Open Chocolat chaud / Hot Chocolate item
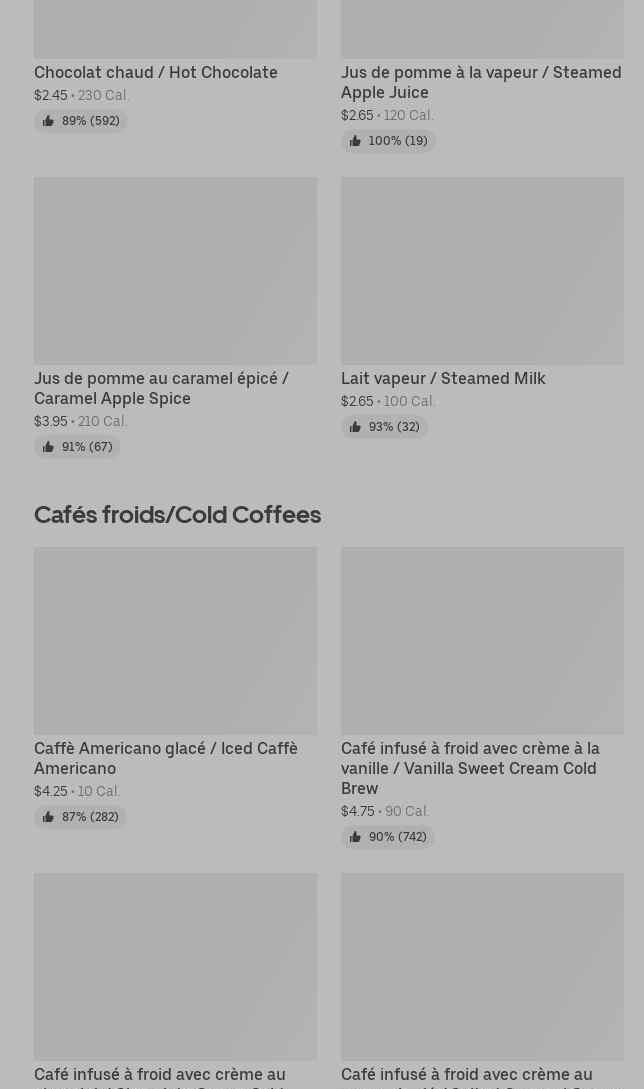 (156, 72)
